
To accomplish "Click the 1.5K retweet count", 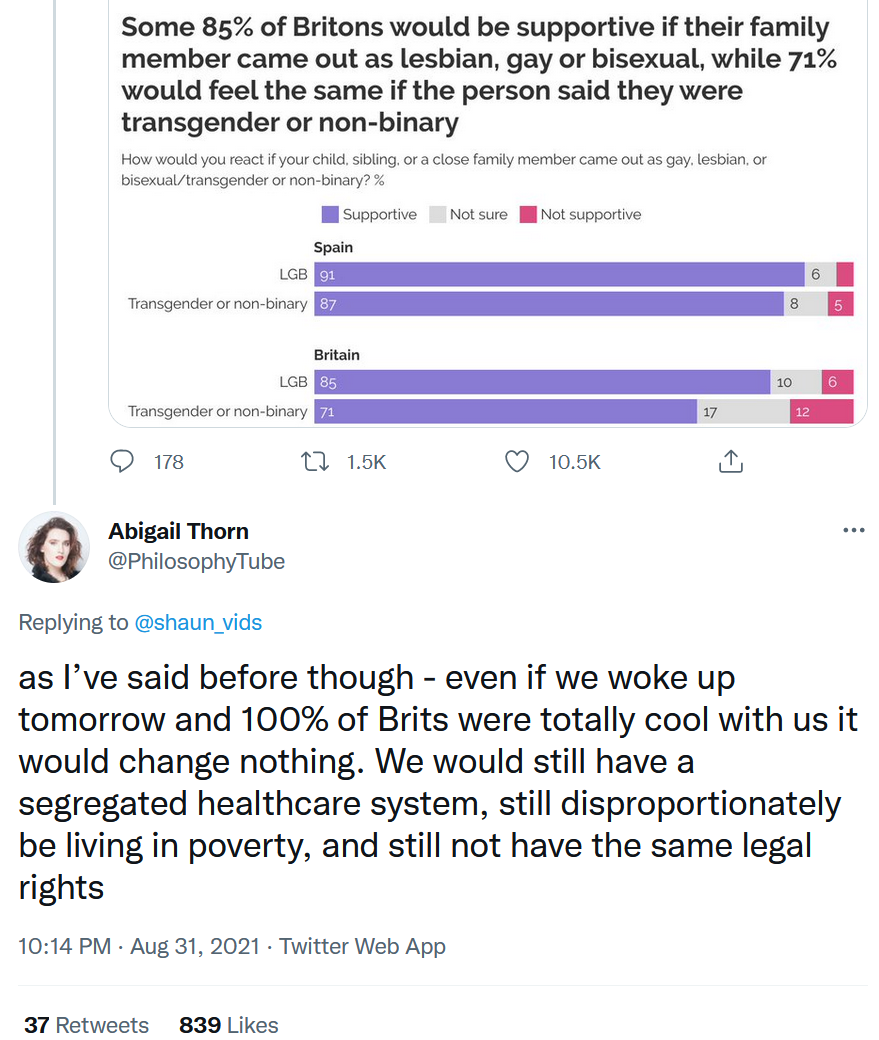I will [366, 462].
